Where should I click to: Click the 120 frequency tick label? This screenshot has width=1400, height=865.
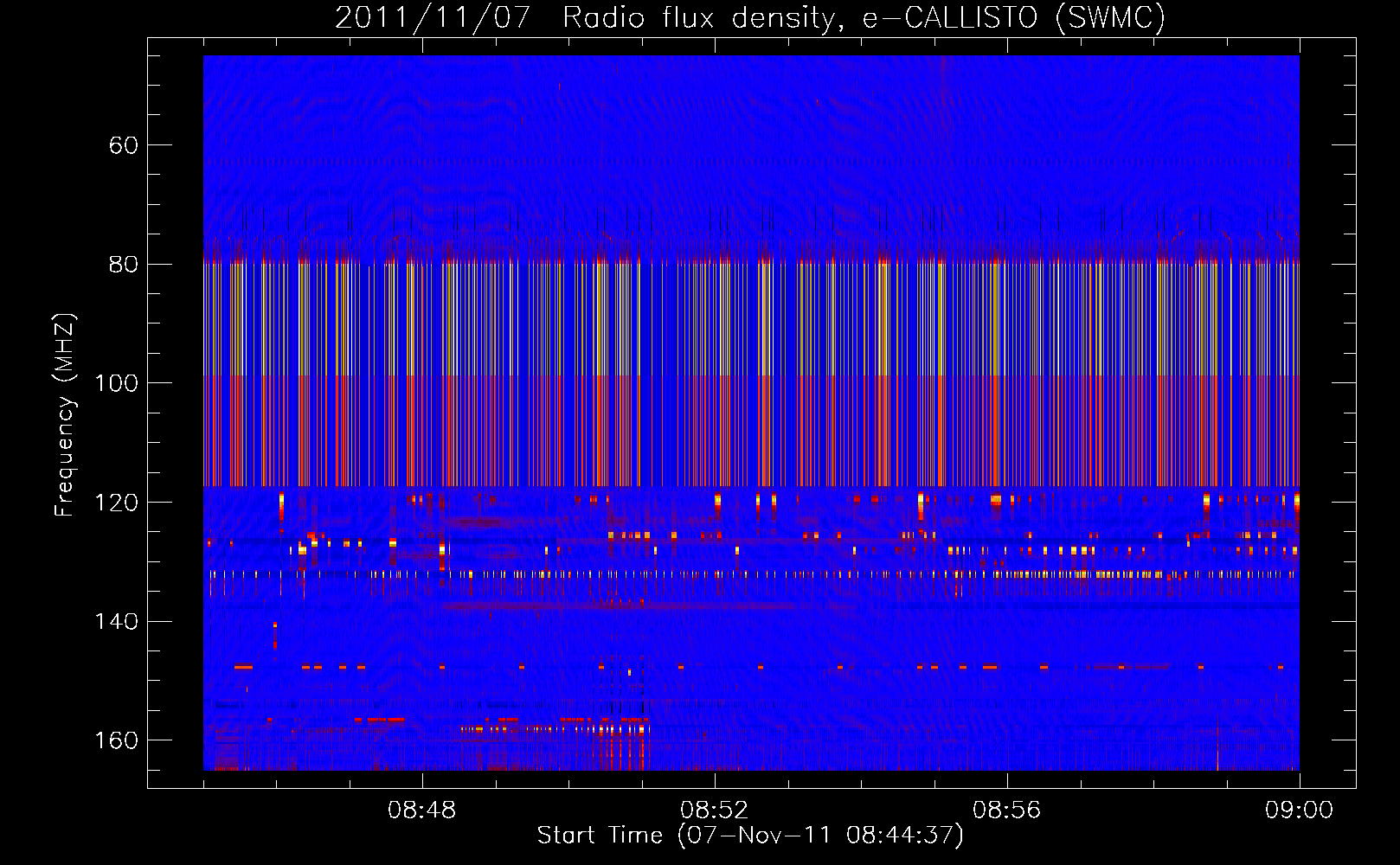point(116,503)
